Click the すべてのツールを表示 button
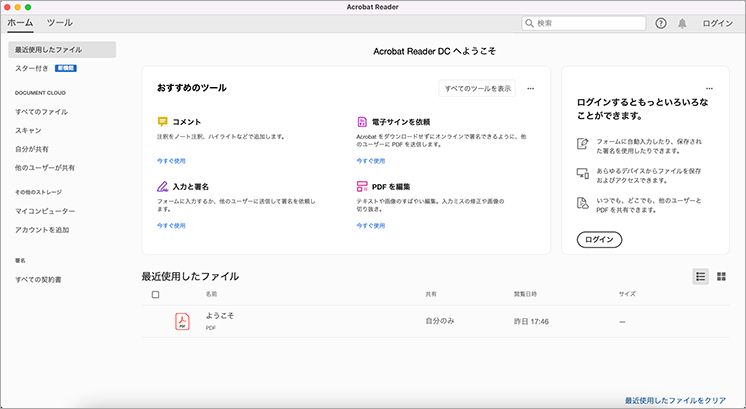This screenshot has width=746, height=409. (477, 88)
